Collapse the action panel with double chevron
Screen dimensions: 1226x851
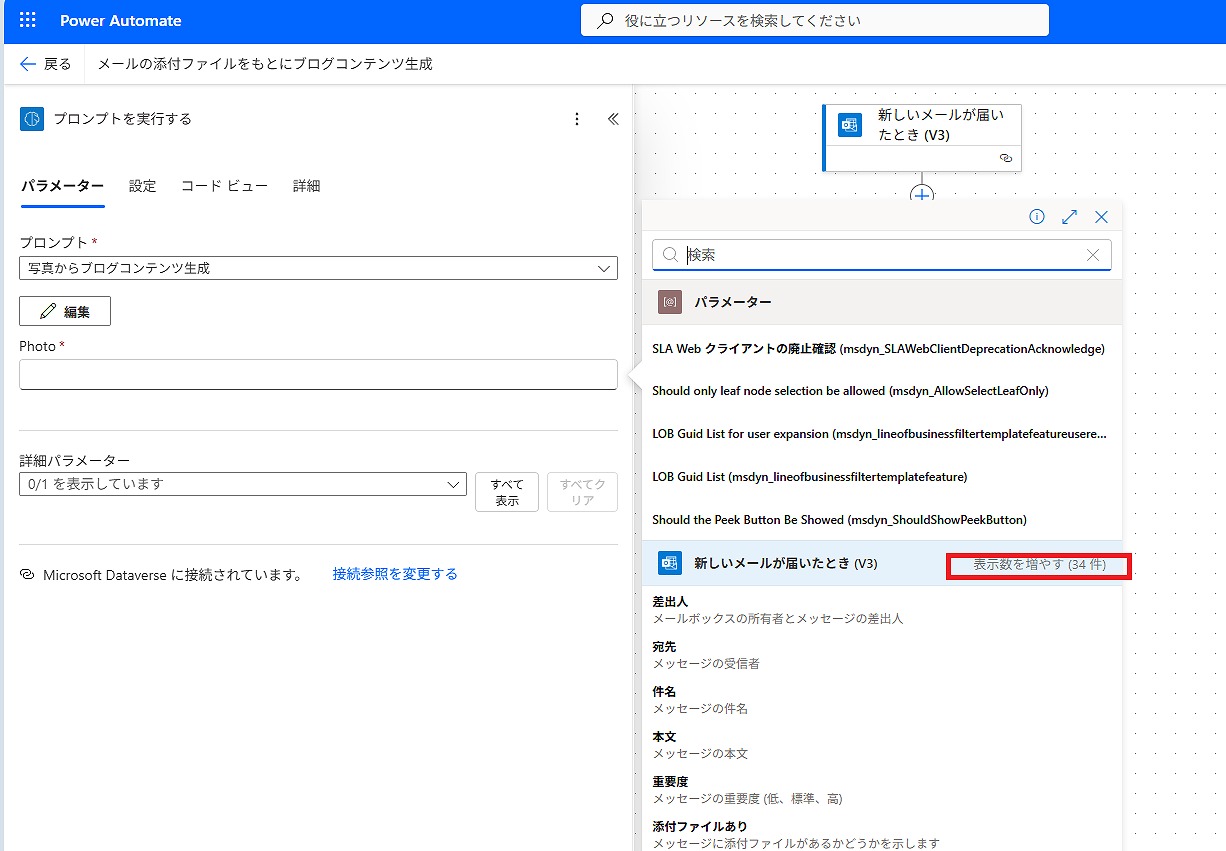(613, 119)
